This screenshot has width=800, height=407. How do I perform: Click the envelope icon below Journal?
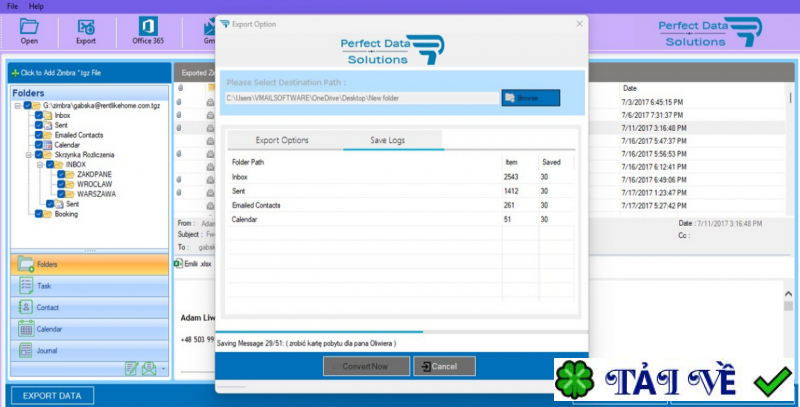pyautogui.click(x=149, y=368)
